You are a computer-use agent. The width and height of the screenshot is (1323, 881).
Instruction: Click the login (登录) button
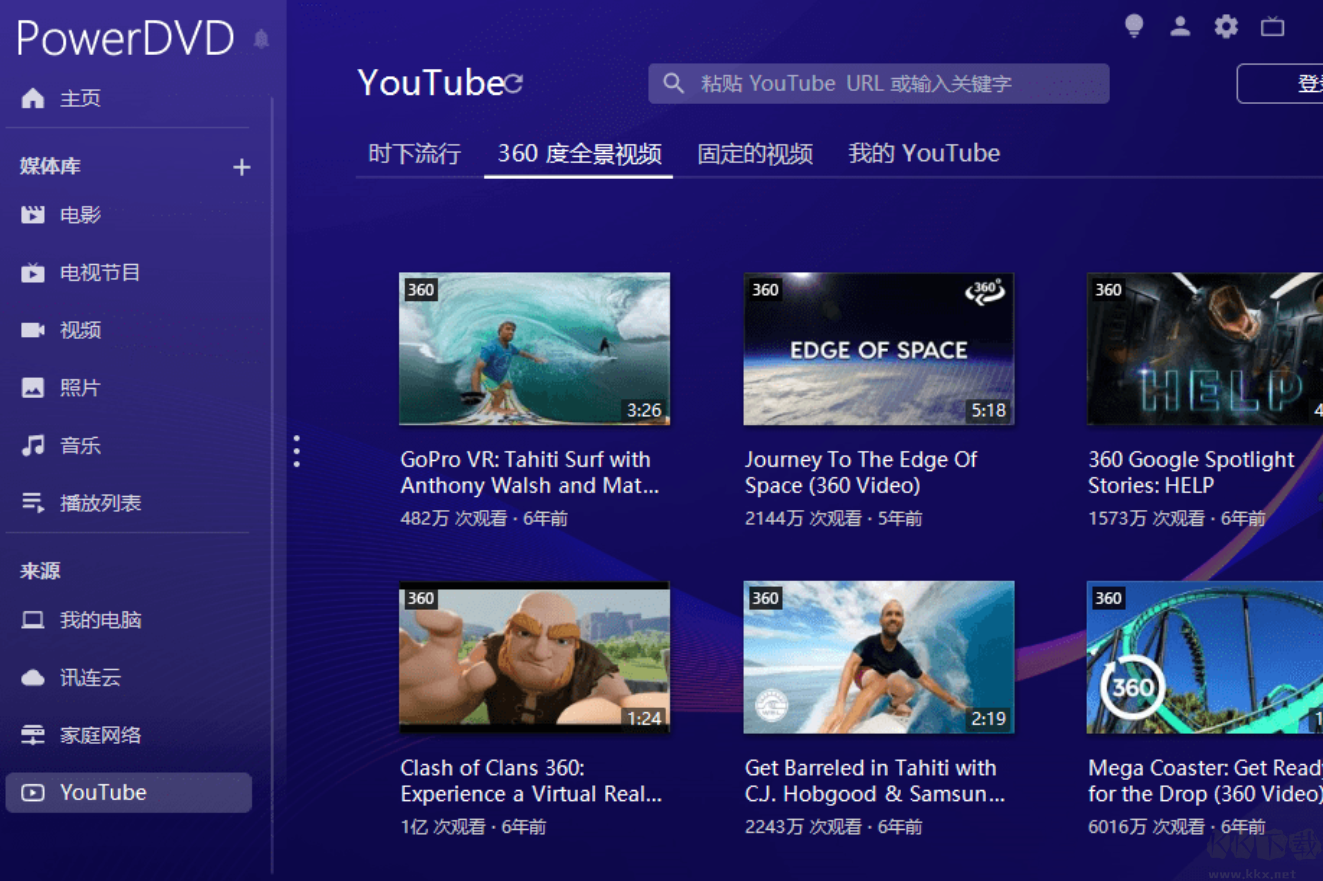[1280, 84]
